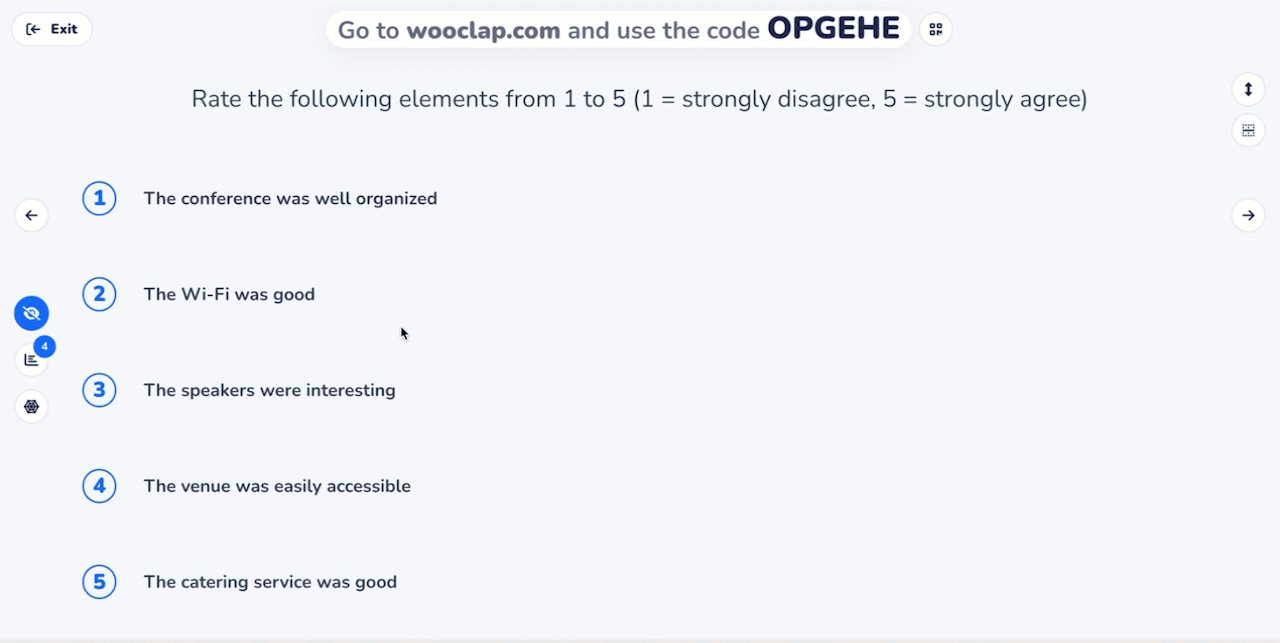Open the results chart icon with badge
This screenshot has height=643, width=1280.
point(32,360)
